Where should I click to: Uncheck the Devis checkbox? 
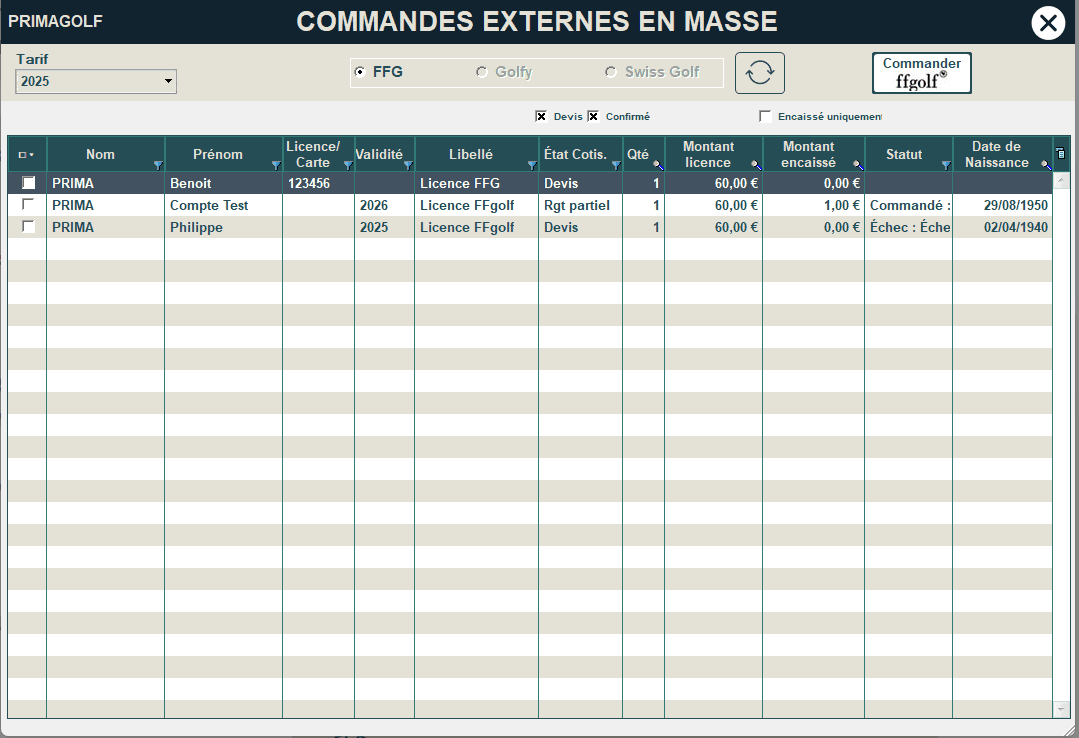(541, 116)
